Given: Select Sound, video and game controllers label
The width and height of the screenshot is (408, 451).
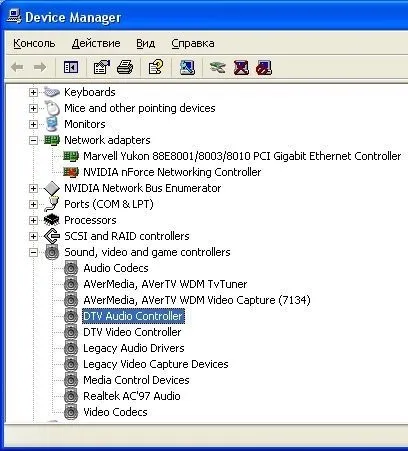Looking at the screenshot, I should point(147,252).
